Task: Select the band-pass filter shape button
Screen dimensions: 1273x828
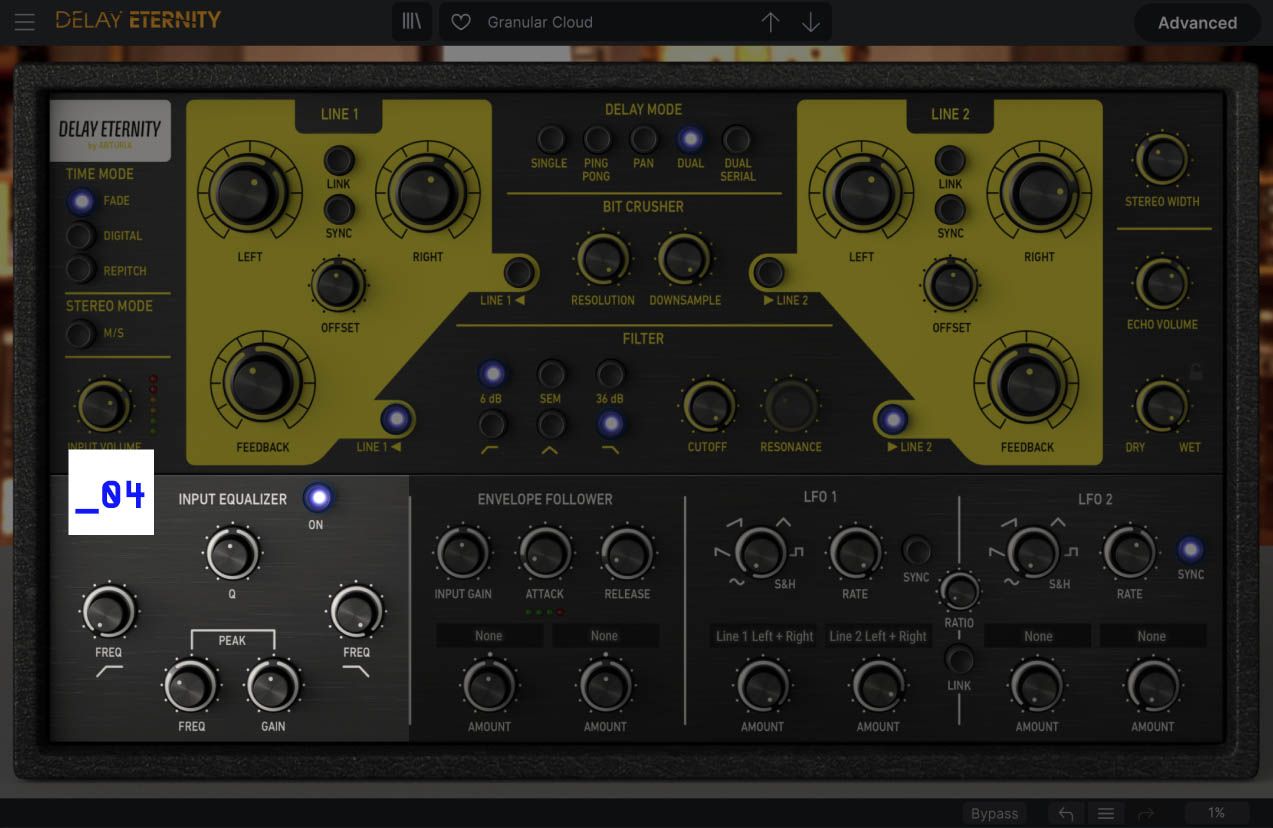Action: pyautogui.click(x=550, y=425)
